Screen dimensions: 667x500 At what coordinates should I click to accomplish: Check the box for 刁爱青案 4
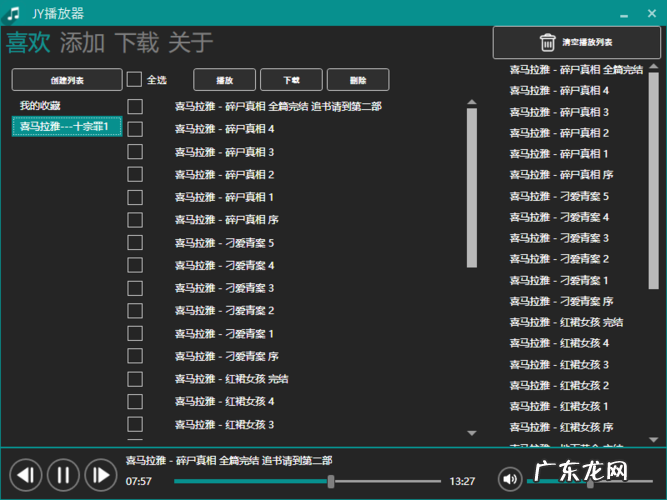(135, 265)
